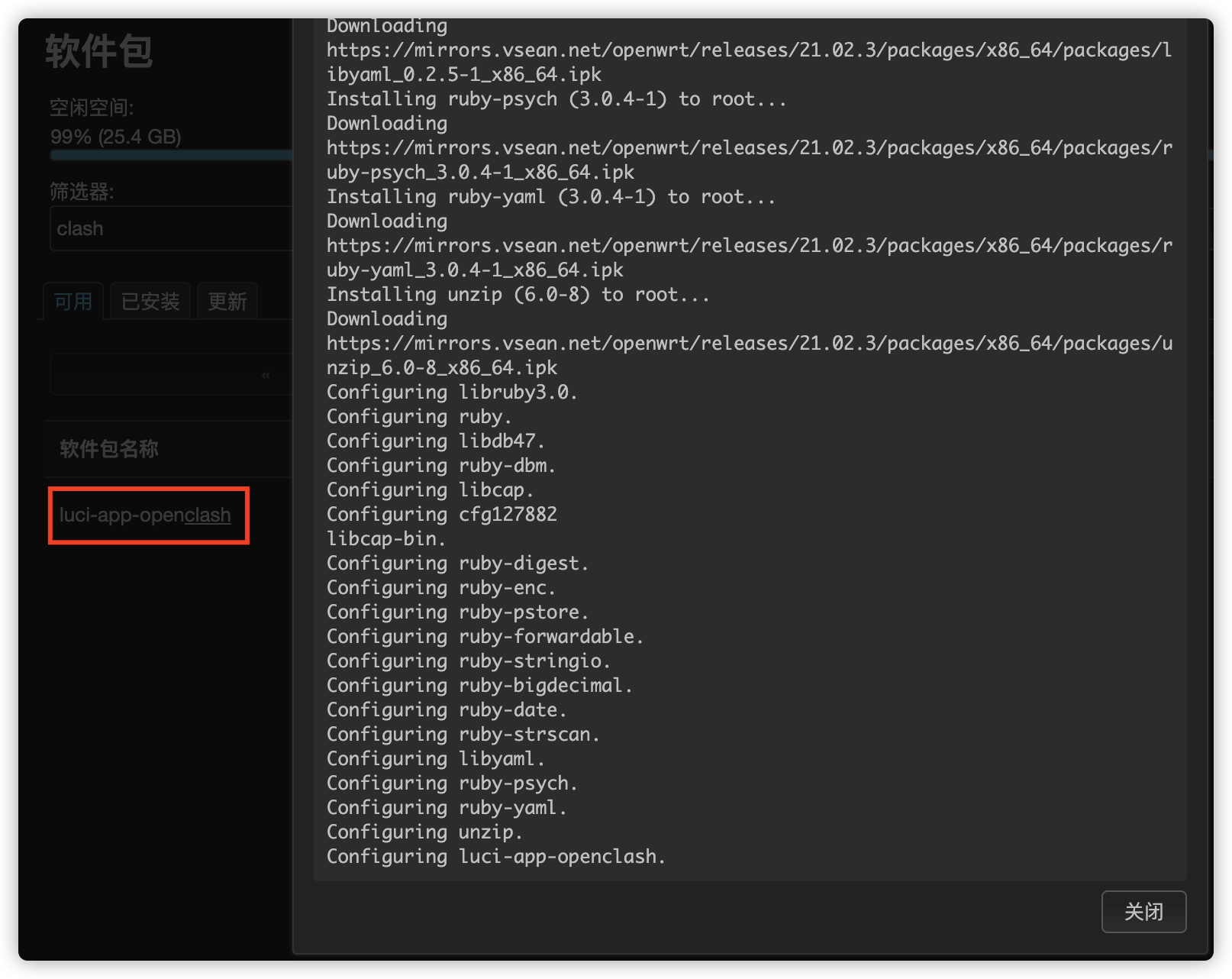Click the 空闲空间 label
The width and height of the screenshot is (1232, 979).
92,108
